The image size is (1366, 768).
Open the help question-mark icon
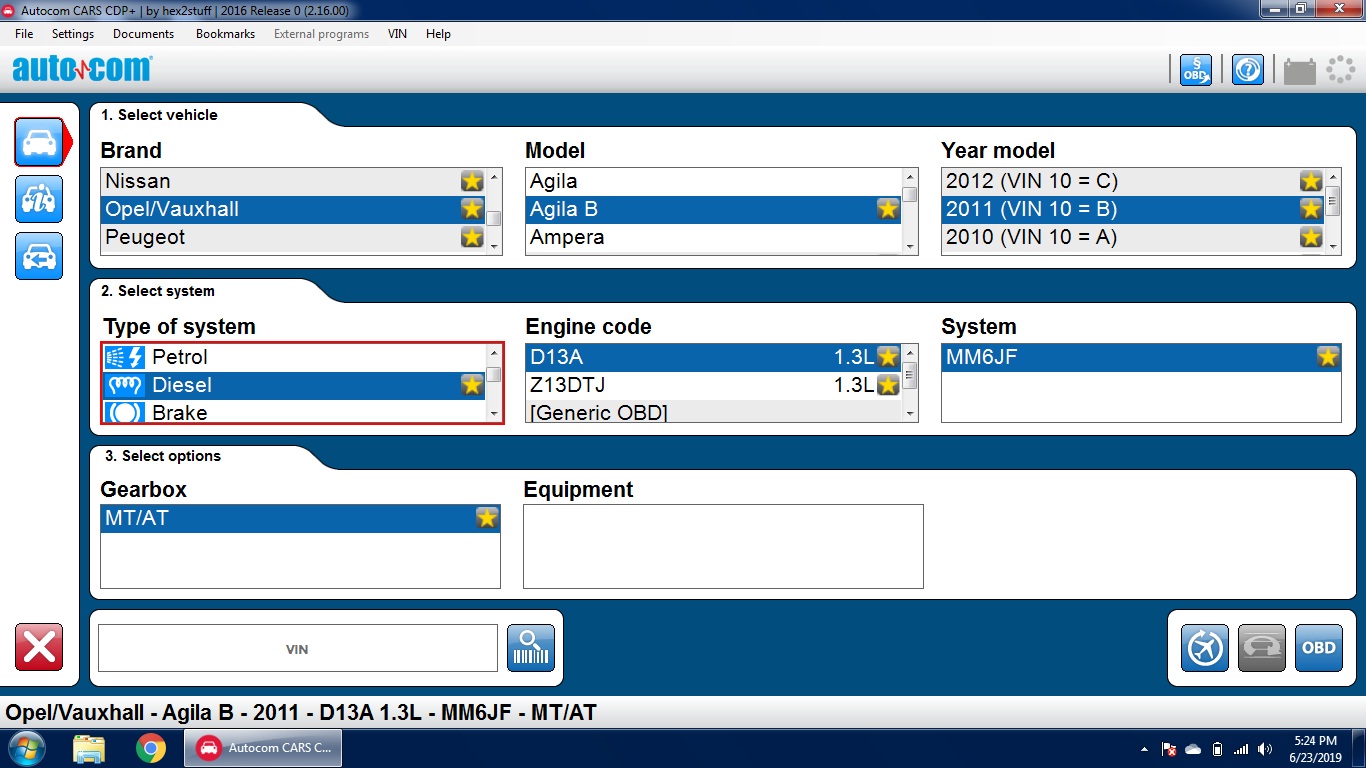click(x=1247, y=70)
